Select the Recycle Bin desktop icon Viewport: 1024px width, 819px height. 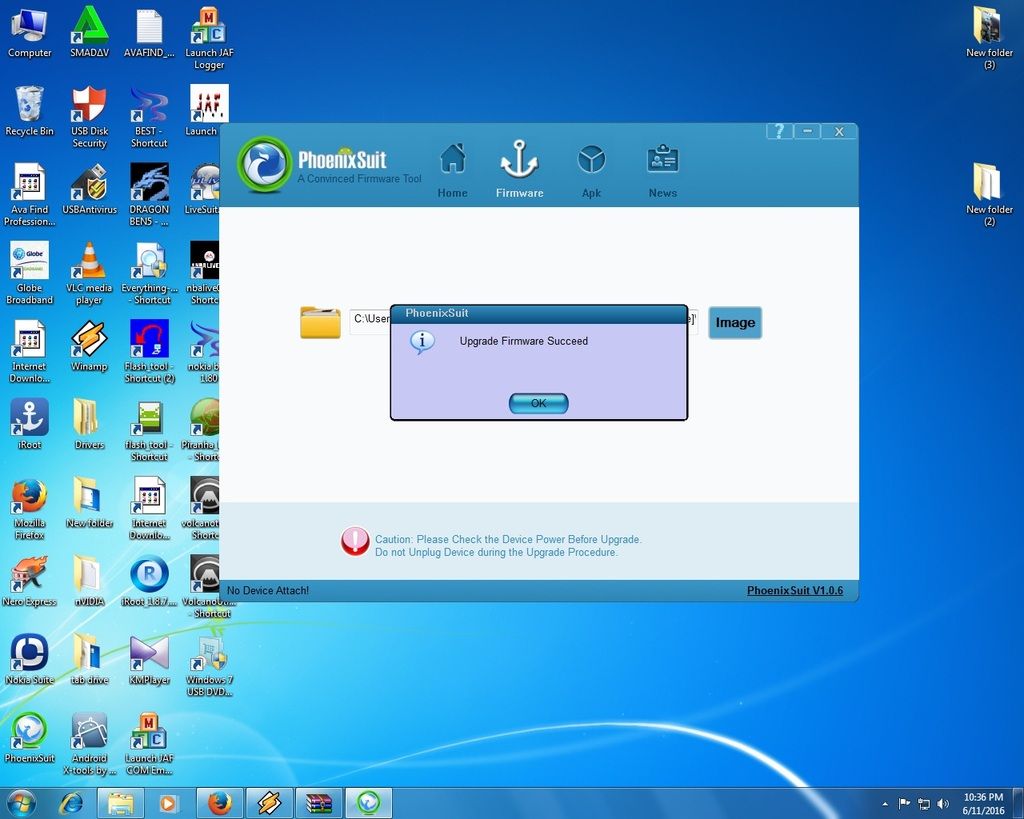pos(30,110)
